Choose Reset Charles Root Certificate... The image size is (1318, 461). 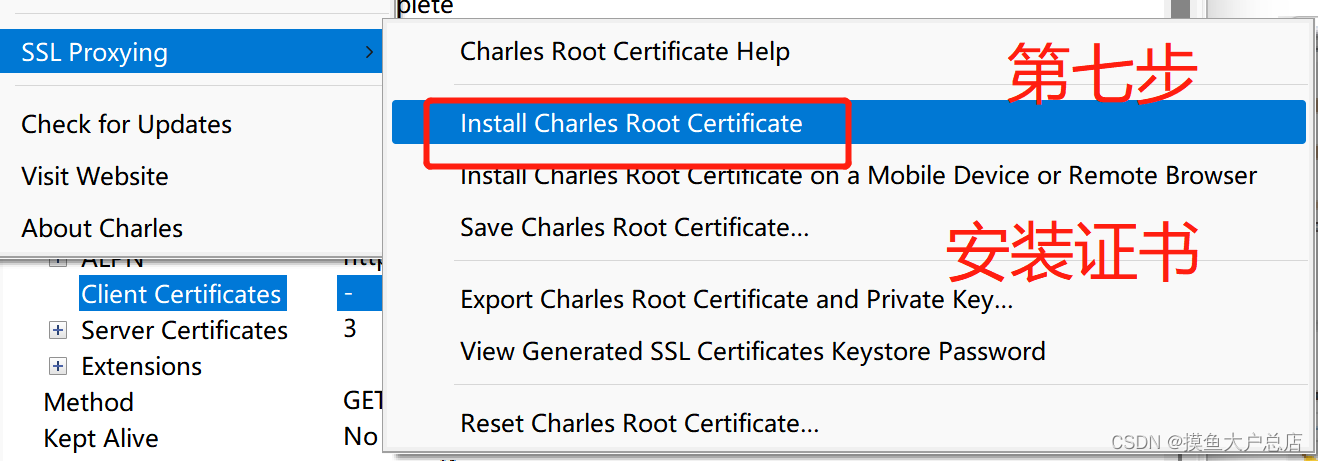coord(639,423)
